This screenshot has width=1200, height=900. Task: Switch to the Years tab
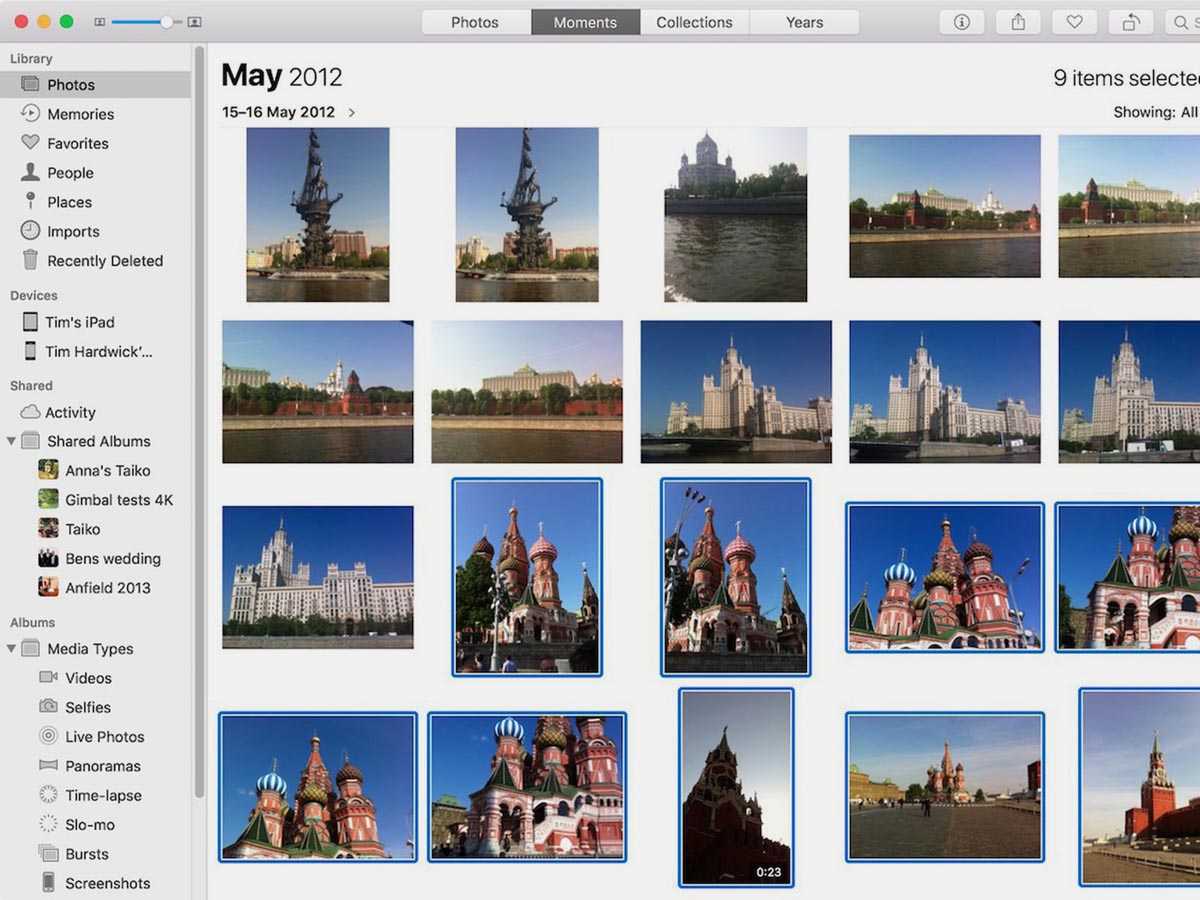point(804,22)
